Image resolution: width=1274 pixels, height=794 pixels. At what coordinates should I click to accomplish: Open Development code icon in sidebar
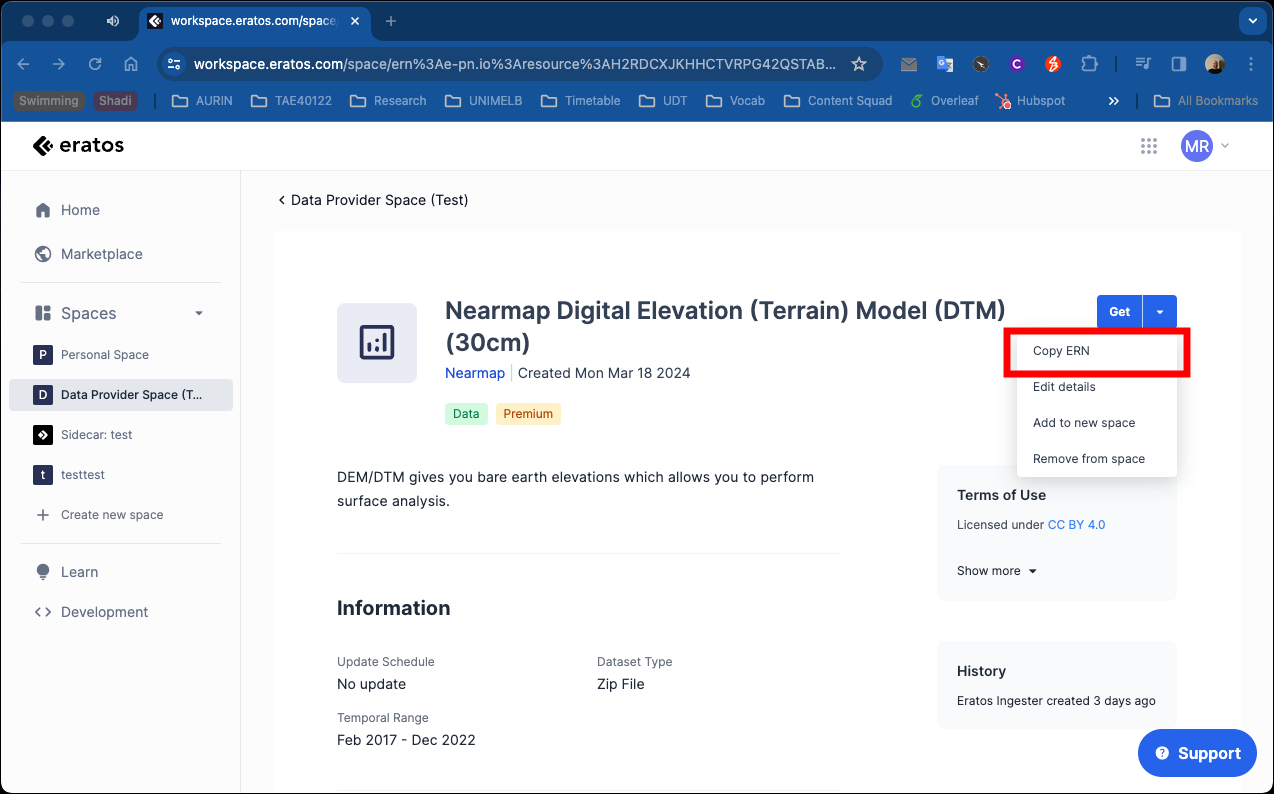tap(43, 612)
